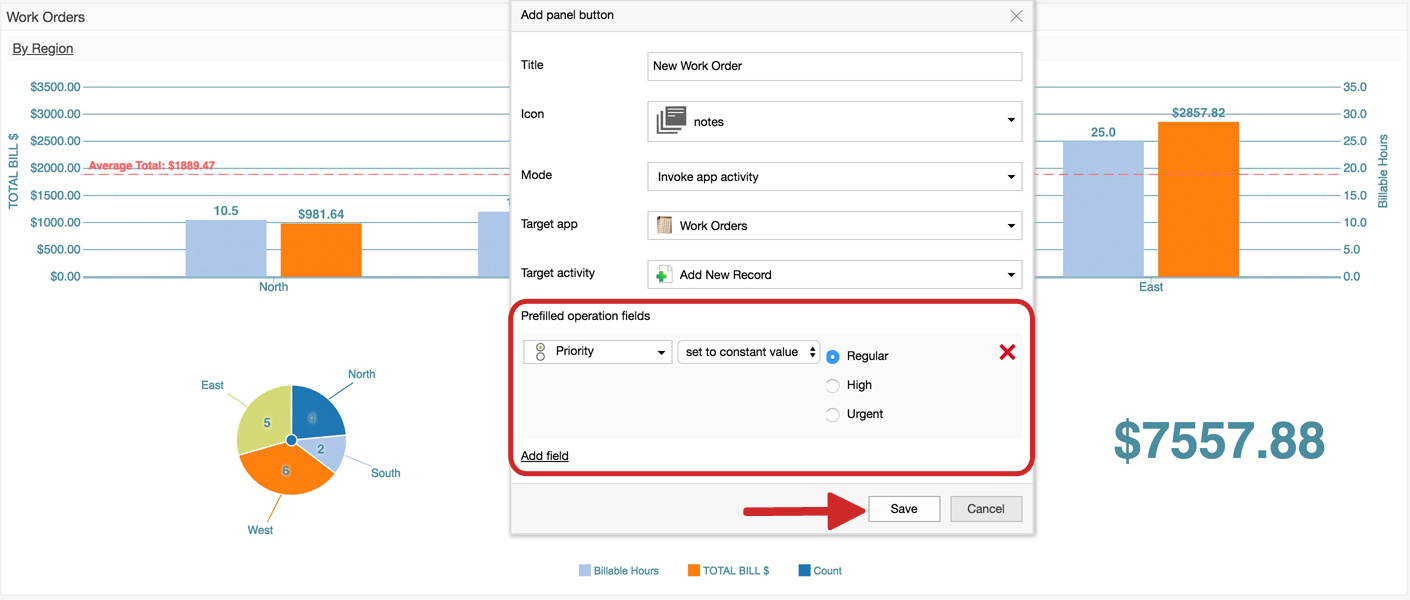Select the Regular priority radio button
The width and height of the screenshot is (1410, 600).
point(833,357)
